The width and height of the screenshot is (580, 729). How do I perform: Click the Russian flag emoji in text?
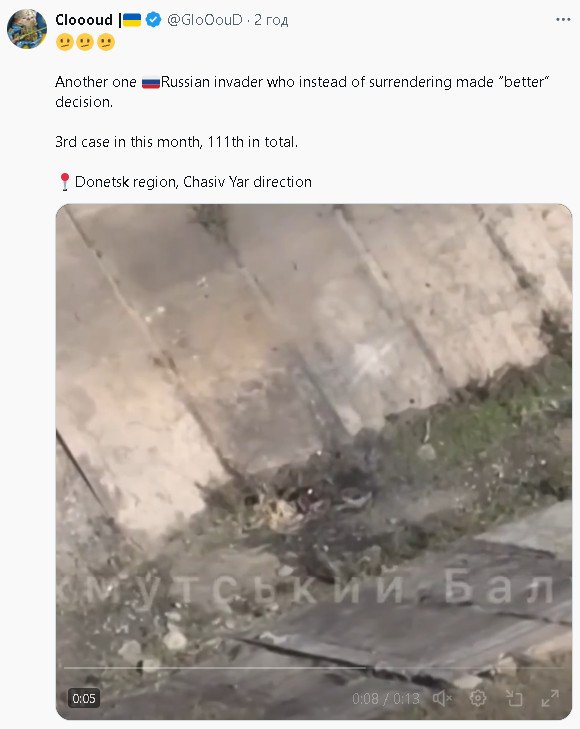click(151, 82)
